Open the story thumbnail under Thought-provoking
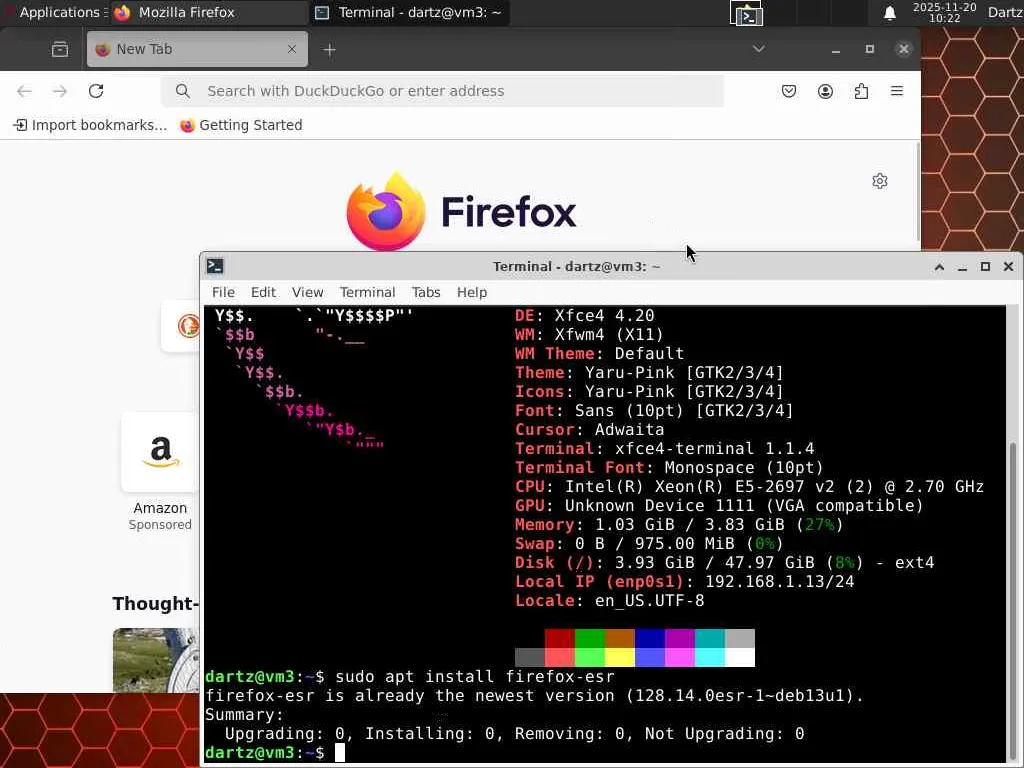The height and width of the screenshot is (768, 1024). pyautogui.click(x=156, y=660)
